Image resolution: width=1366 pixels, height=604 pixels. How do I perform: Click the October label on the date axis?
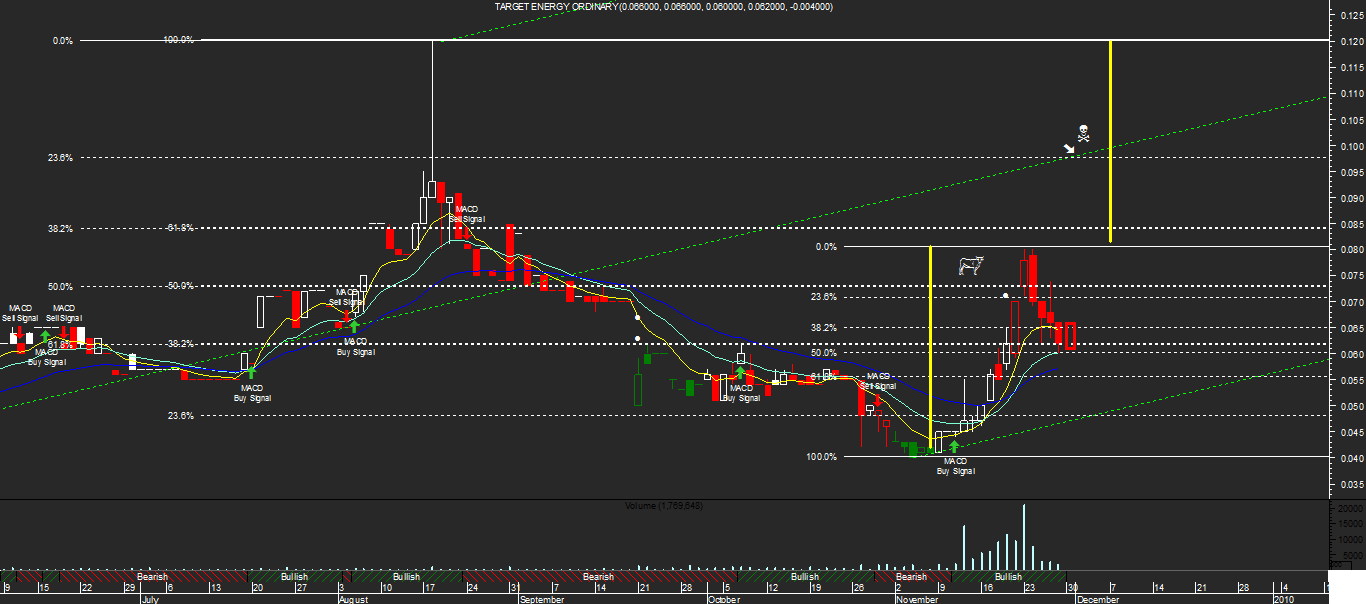(x=726, y=599)
